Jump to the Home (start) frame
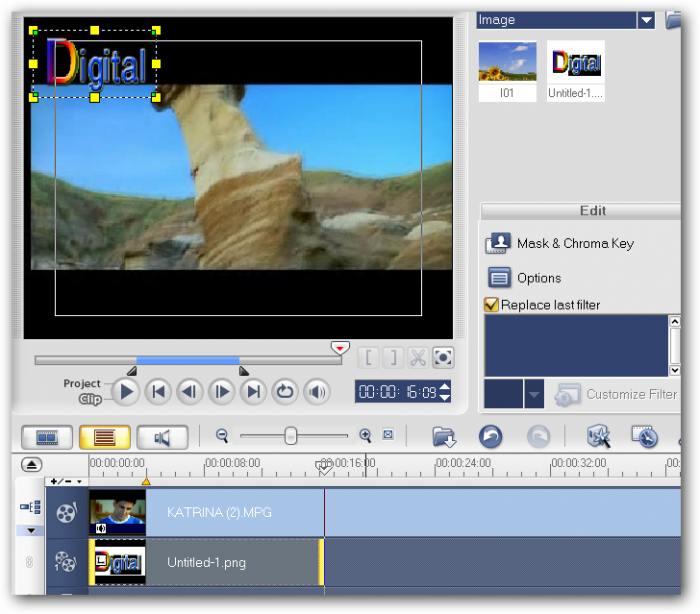 [158, 393]
